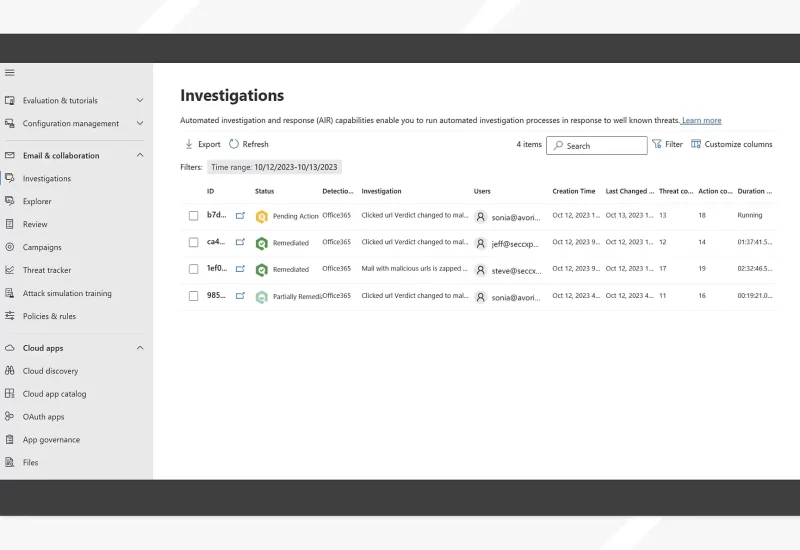
Task: Click the 01:37:41 duration value
Action: [x=755, y=242]
